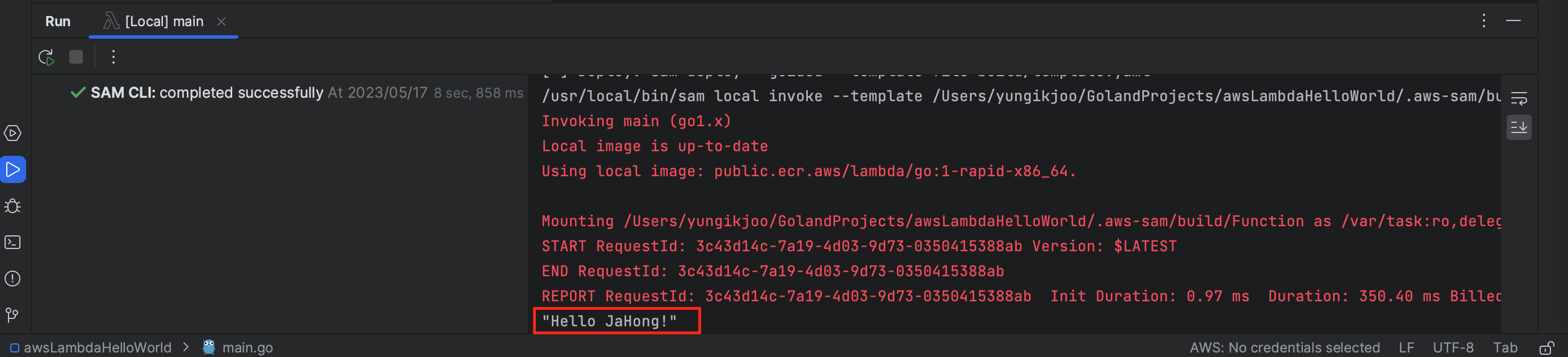Close the [Local] main tab
This screenshot has width=1568, height=357.
221,22
